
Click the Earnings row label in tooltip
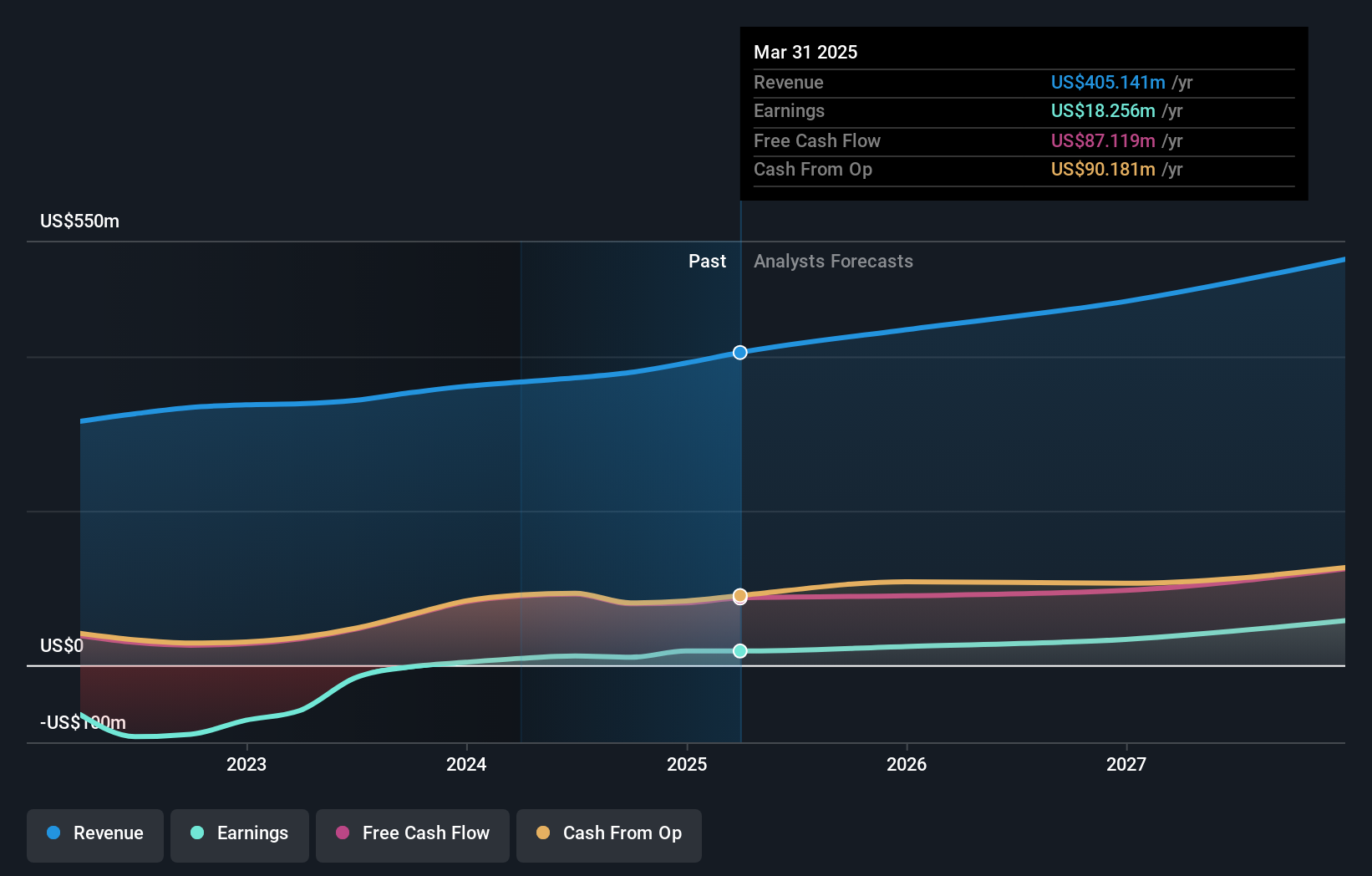click(789, 111)
